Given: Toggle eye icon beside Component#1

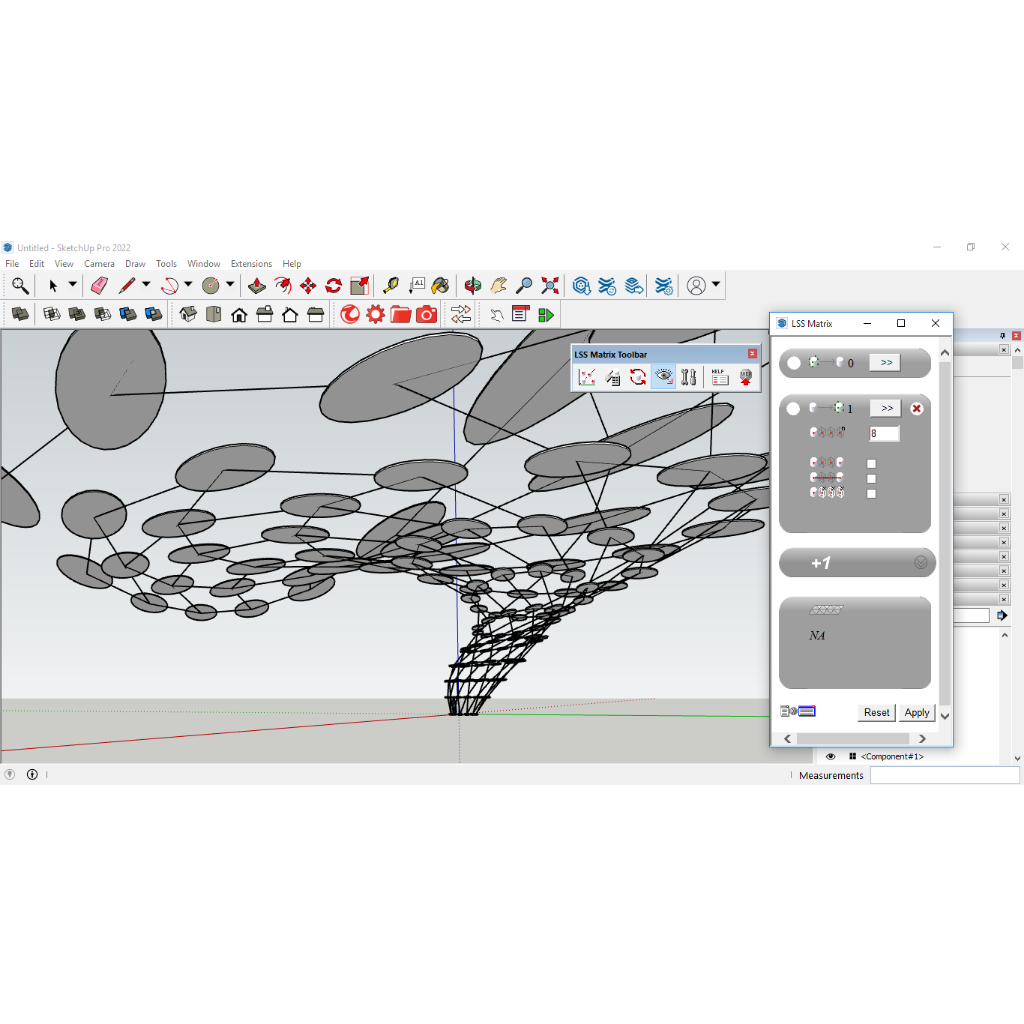Looking at the screenshot, I should click(830, 757).
